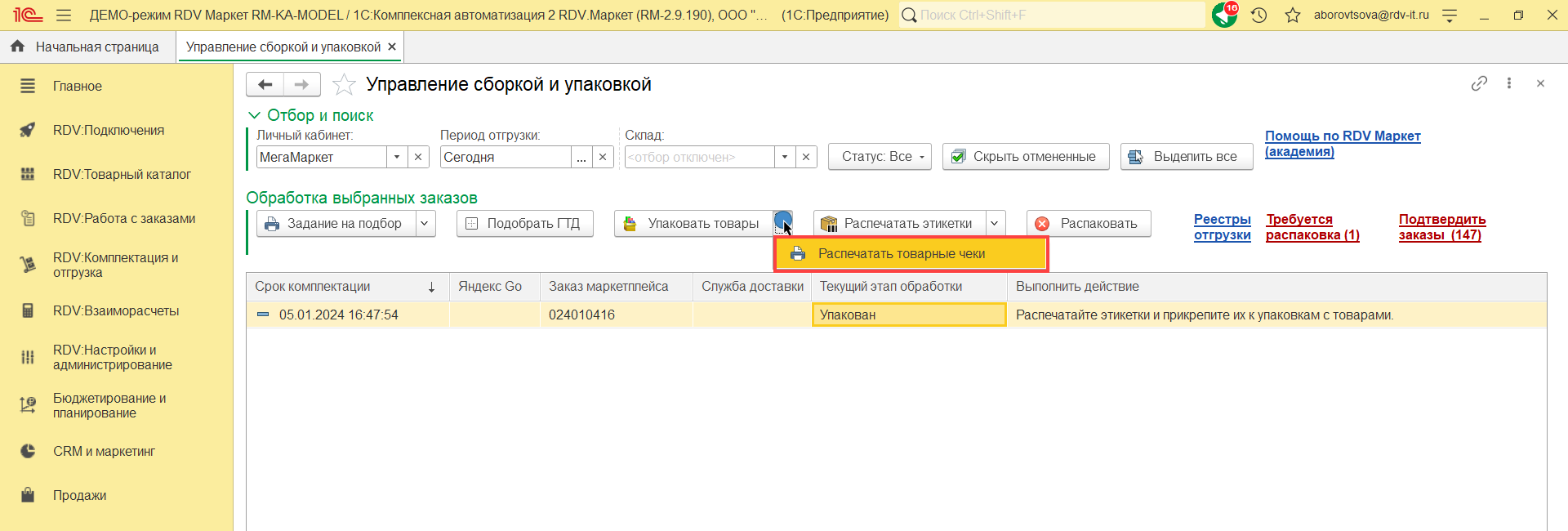Screen dimensions: 1568x531
Task: Select order cell 024010416
Action: click(617, 315)
